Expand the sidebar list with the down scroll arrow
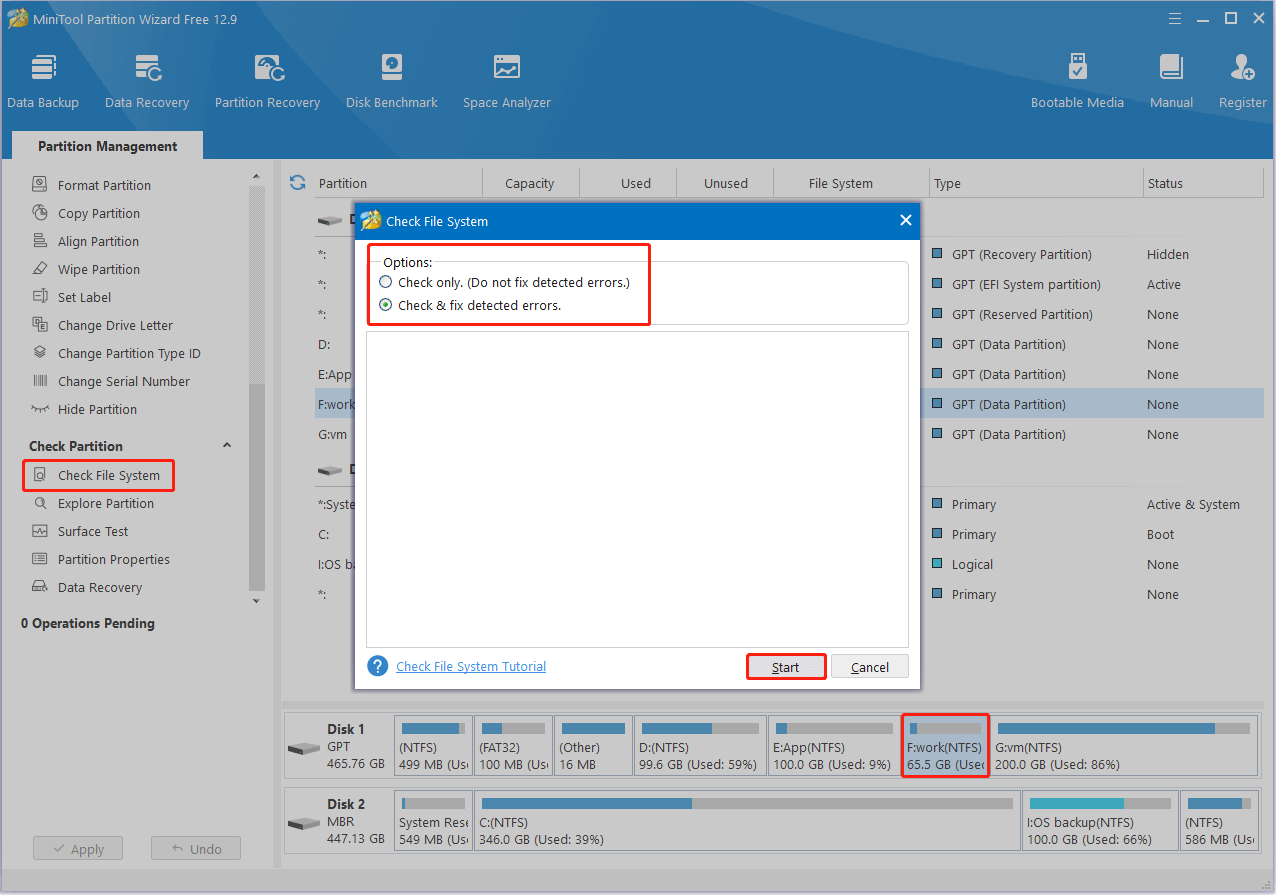Image resolution: width=1276 pixels, height=895 pixels. pos(256,599)
